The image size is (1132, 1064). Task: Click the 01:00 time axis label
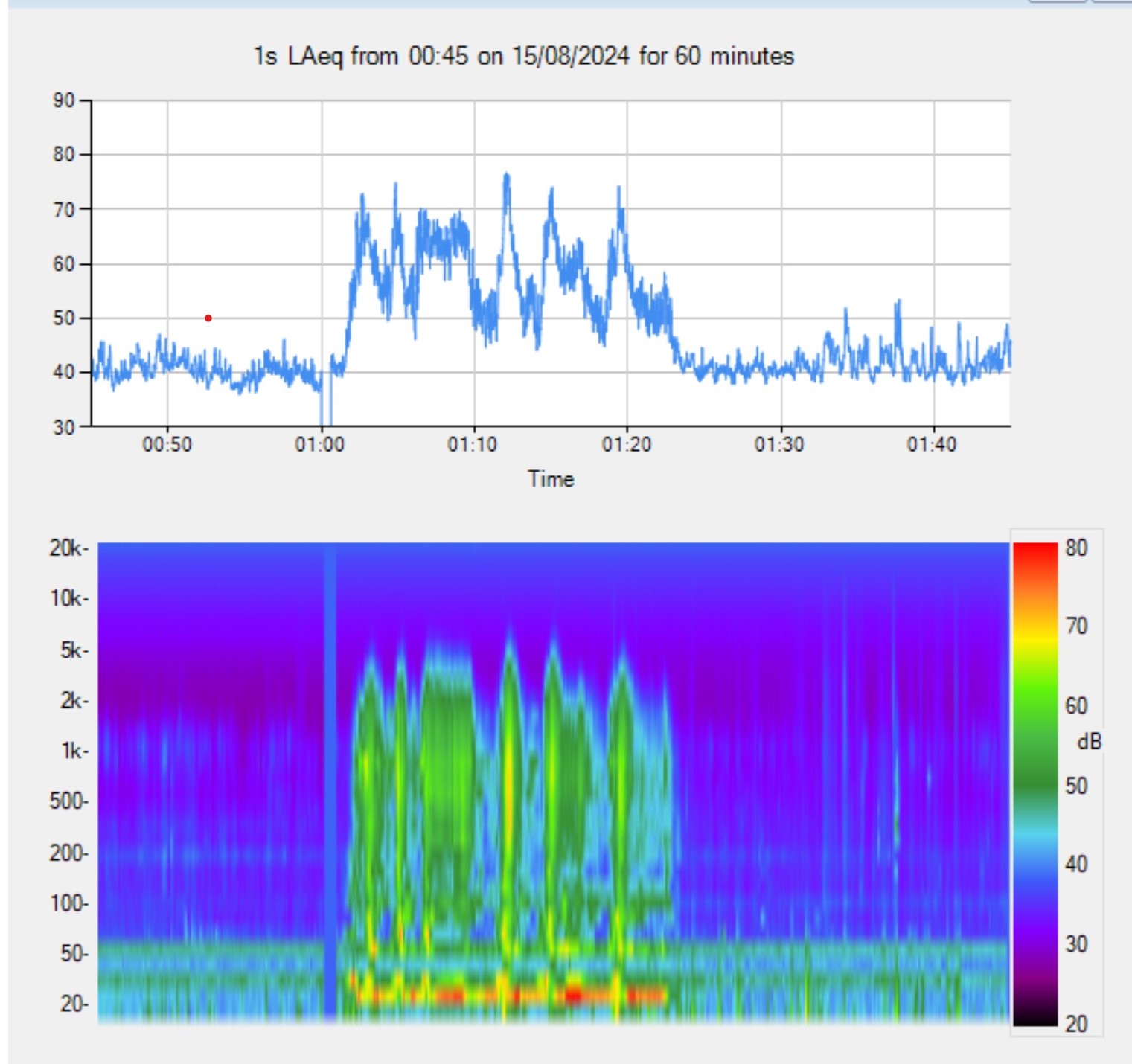pos(319,445)
